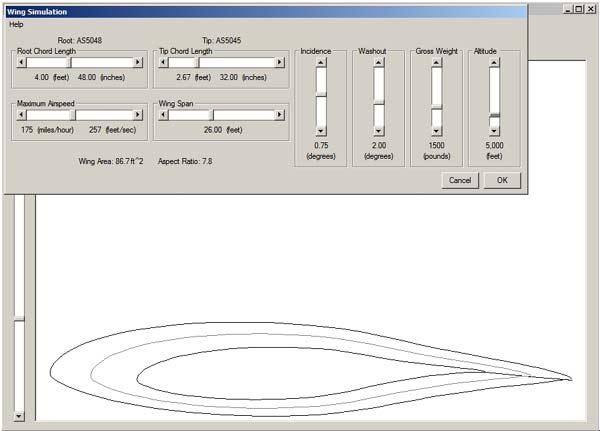
Task: Maximize the background window
Action: point(579,10)
